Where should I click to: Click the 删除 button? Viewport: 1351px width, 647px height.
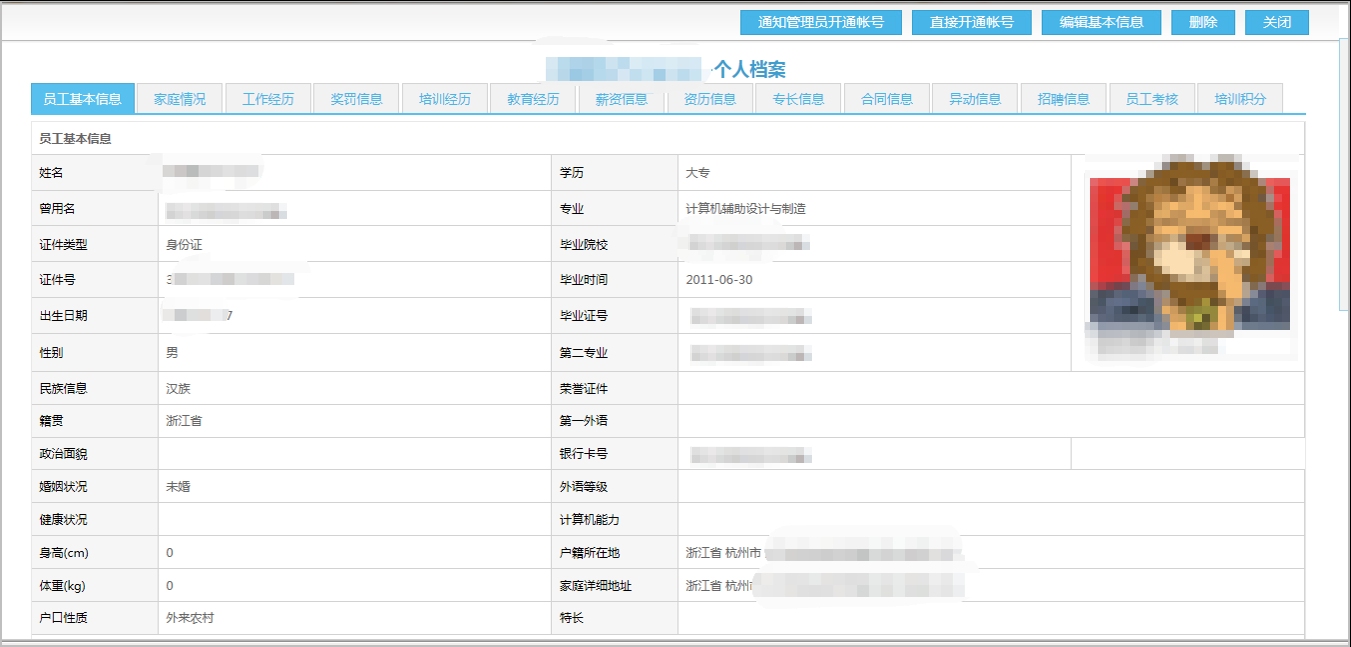pos(1202,22)
